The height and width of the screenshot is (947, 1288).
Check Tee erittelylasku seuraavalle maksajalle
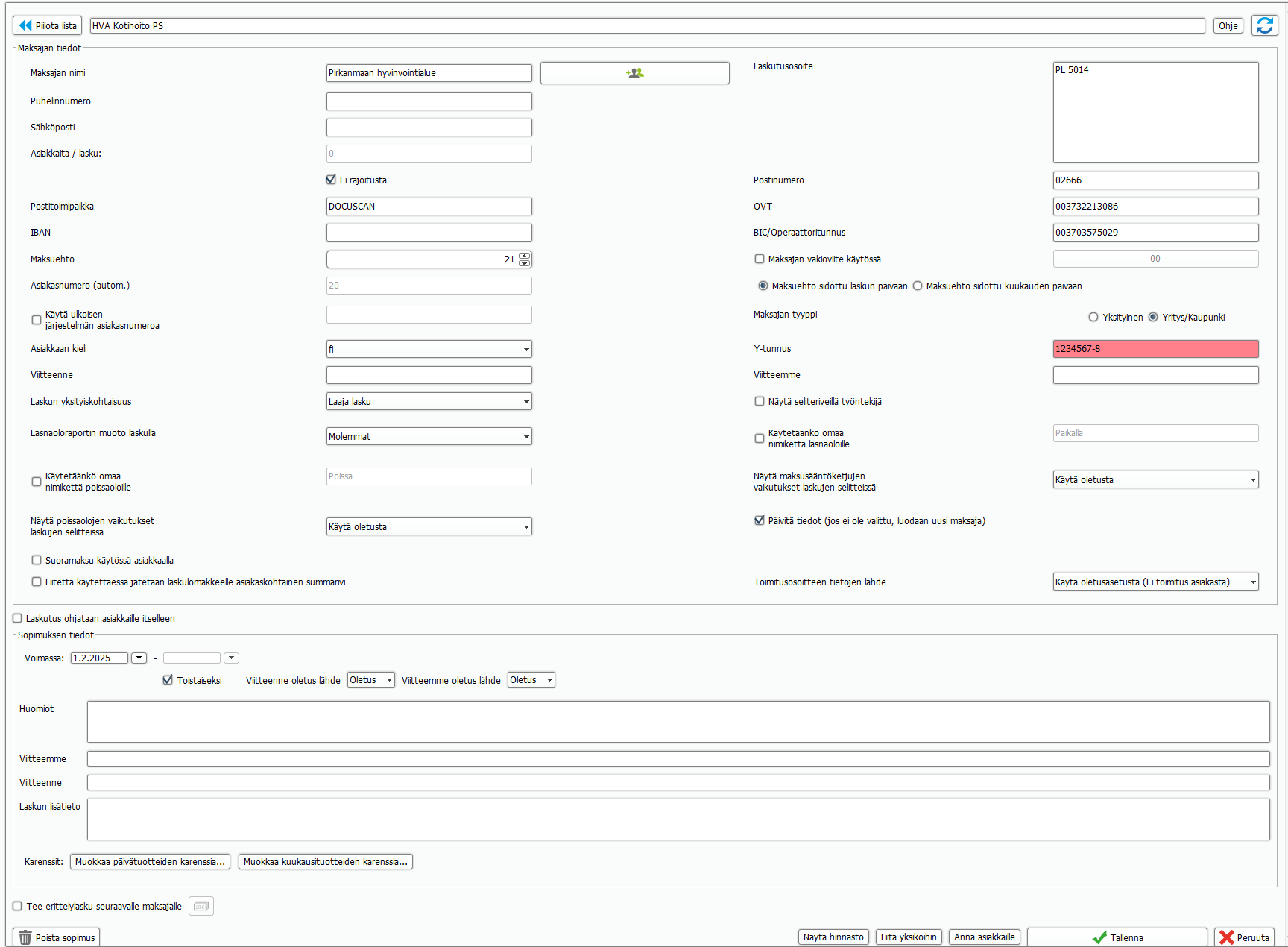click(x=17, y=906)
